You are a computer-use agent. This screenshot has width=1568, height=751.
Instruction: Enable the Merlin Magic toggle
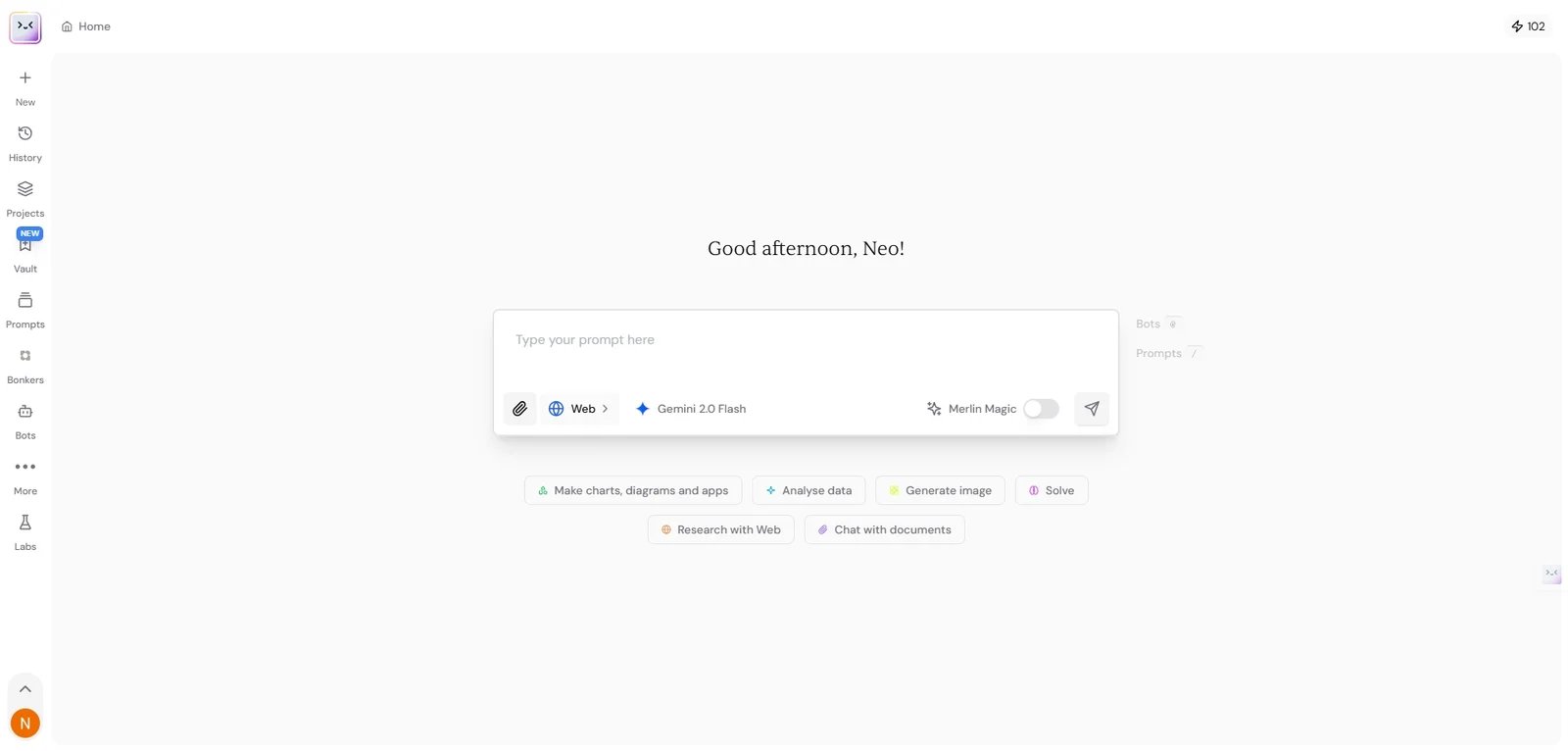coord(1041,409)
